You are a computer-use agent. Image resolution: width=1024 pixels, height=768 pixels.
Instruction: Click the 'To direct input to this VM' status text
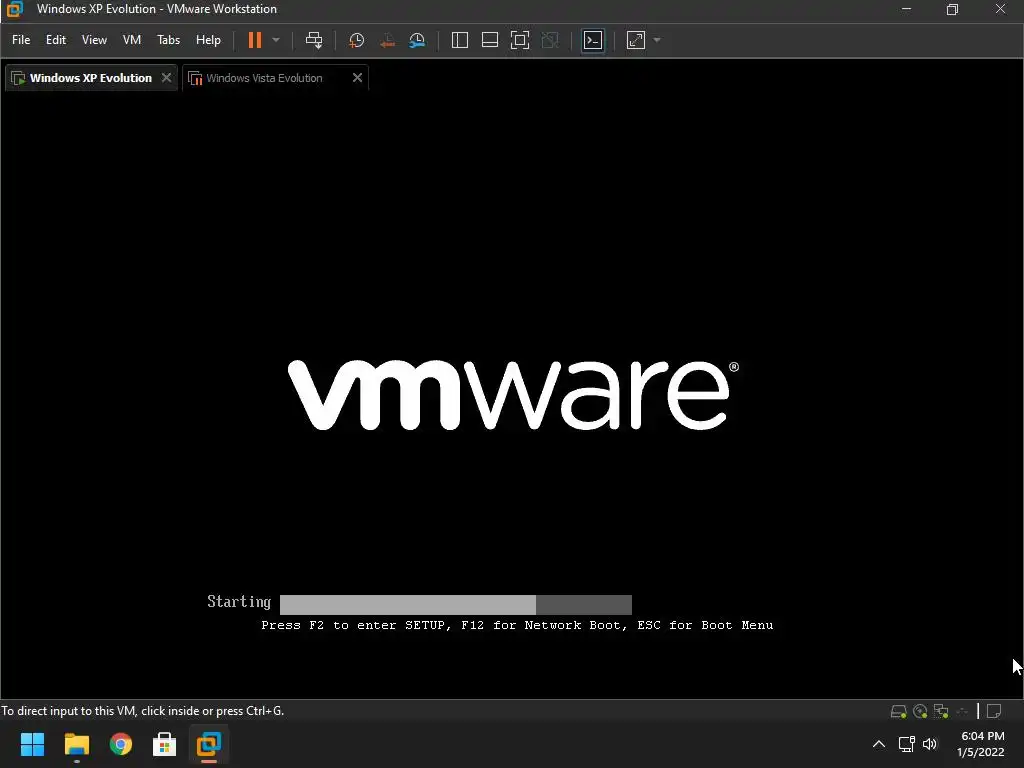(x=142, y=711)
